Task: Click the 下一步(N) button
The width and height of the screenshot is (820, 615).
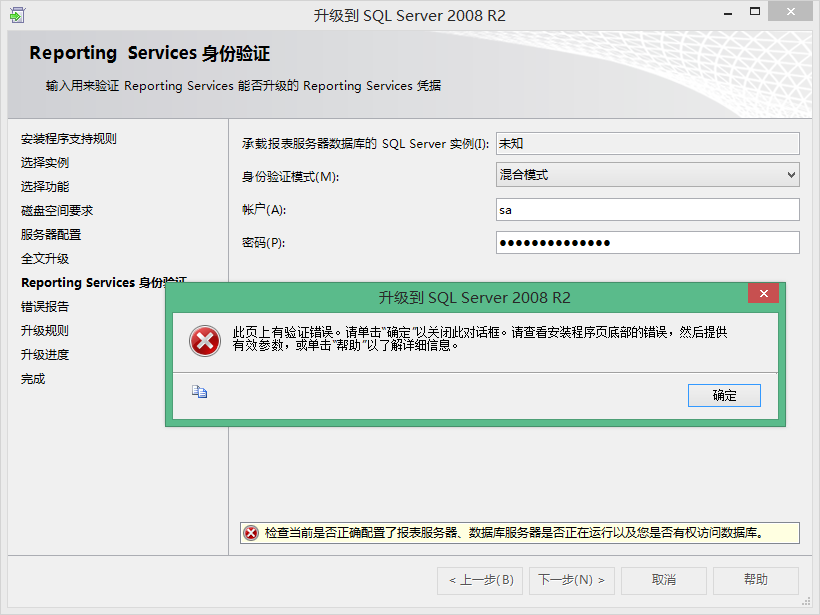Action: click(572, 580)
